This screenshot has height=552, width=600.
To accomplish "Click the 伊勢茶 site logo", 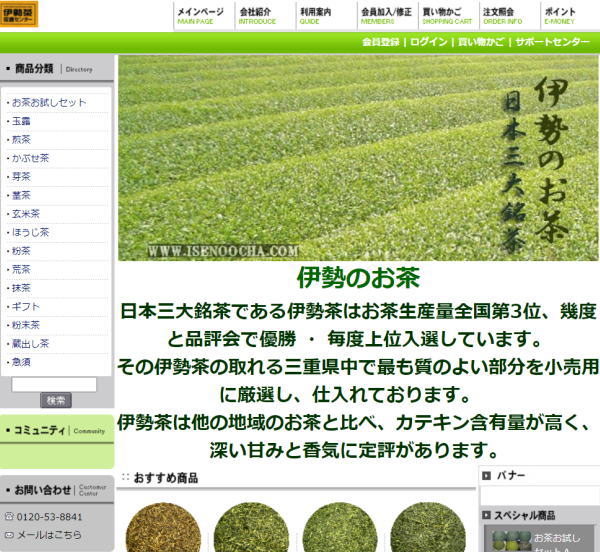I will point(20,14).
